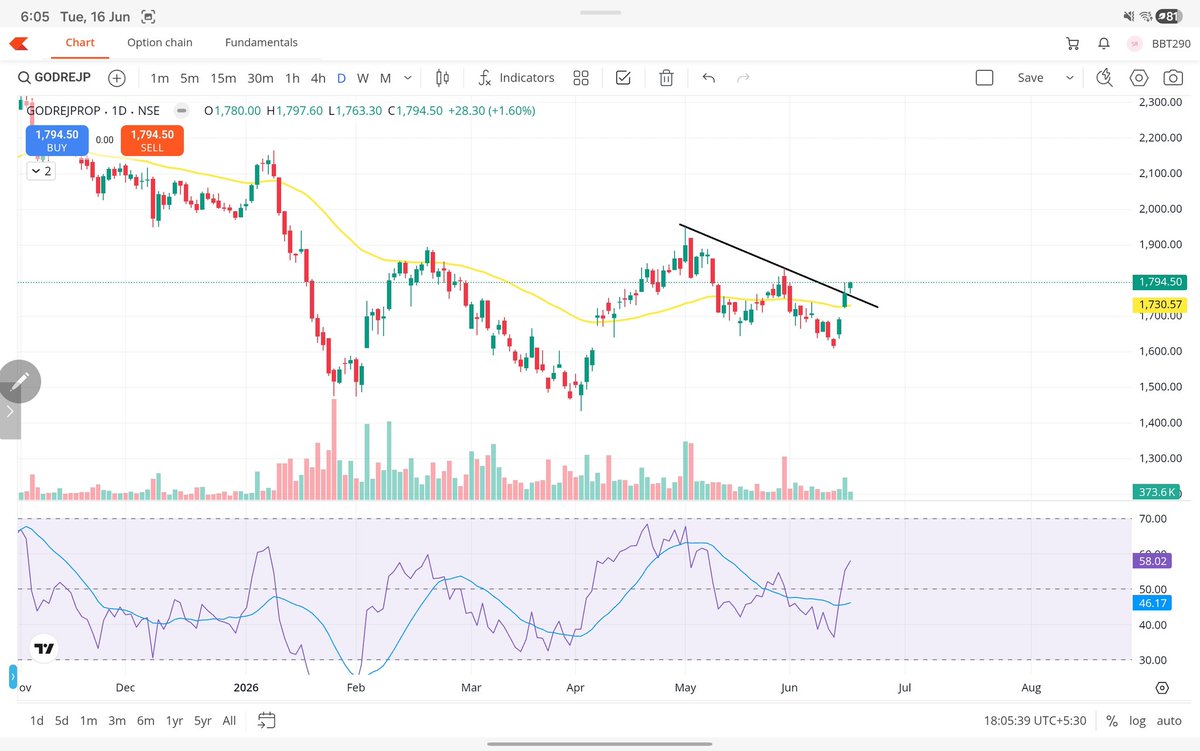Toggle the checkbox tool in the toolbar
Image resolution: width=1200 pixels, height=751 pixels.
click(623, 78)
